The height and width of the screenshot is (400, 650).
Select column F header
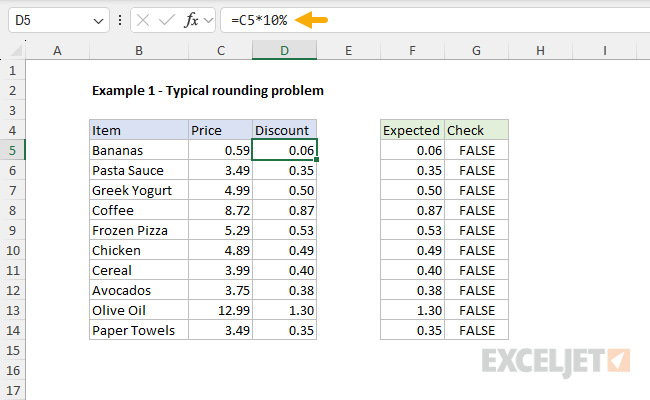point(412,51)
